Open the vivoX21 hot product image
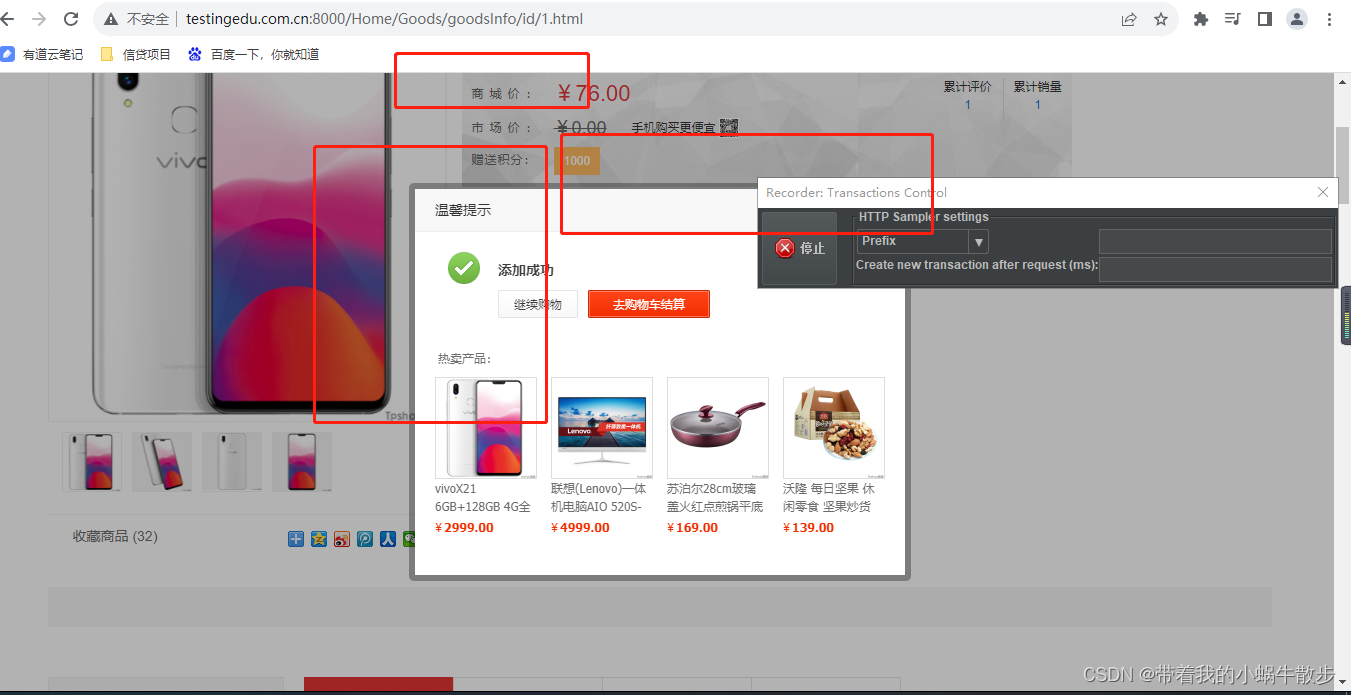This screenshot has height=695, width=1351. 485,428
